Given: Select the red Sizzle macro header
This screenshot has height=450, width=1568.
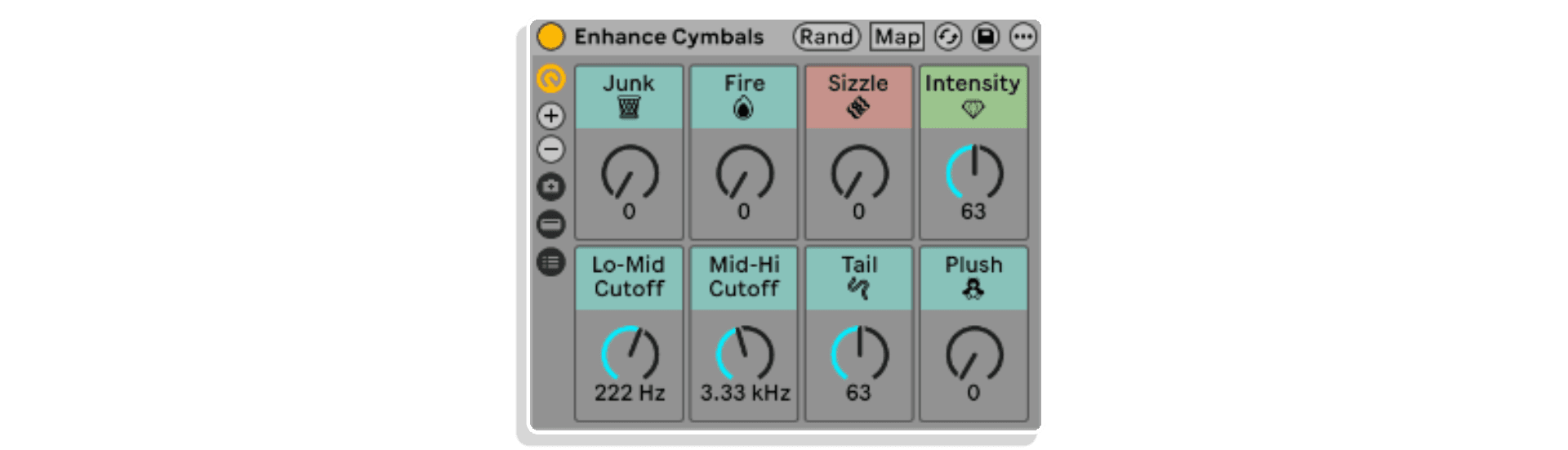Looking at the screenshot, I should pos(859,97).
